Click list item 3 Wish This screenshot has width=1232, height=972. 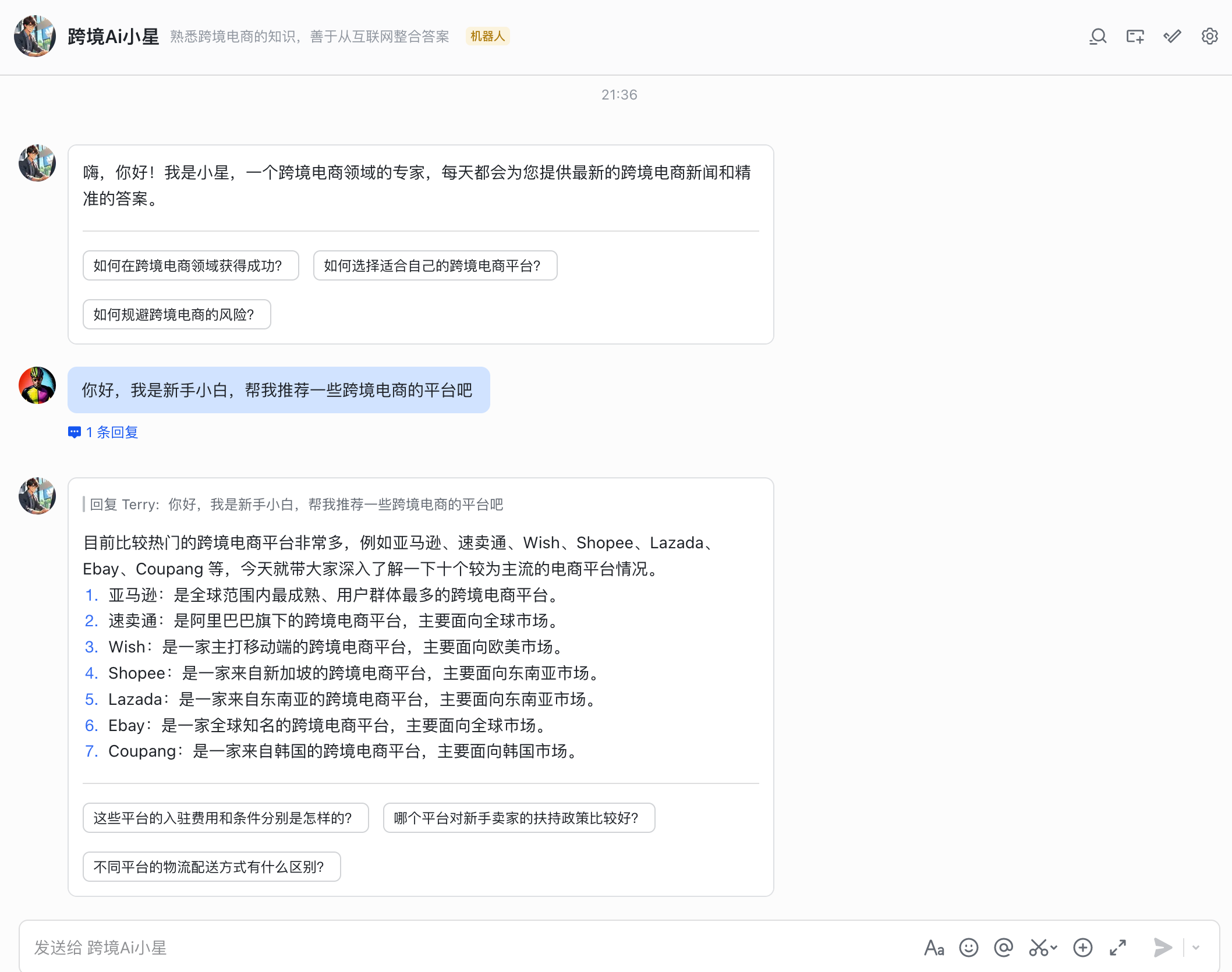pos(325,647)
